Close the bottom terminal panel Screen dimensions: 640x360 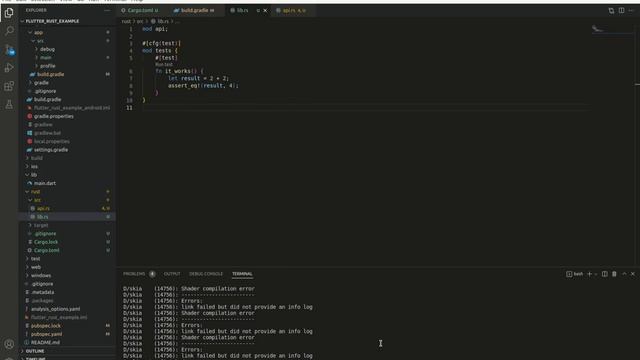633,274
